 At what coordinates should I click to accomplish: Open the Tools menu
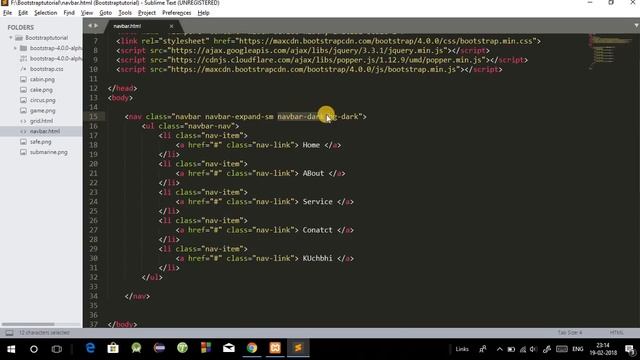tap(125, 13)
